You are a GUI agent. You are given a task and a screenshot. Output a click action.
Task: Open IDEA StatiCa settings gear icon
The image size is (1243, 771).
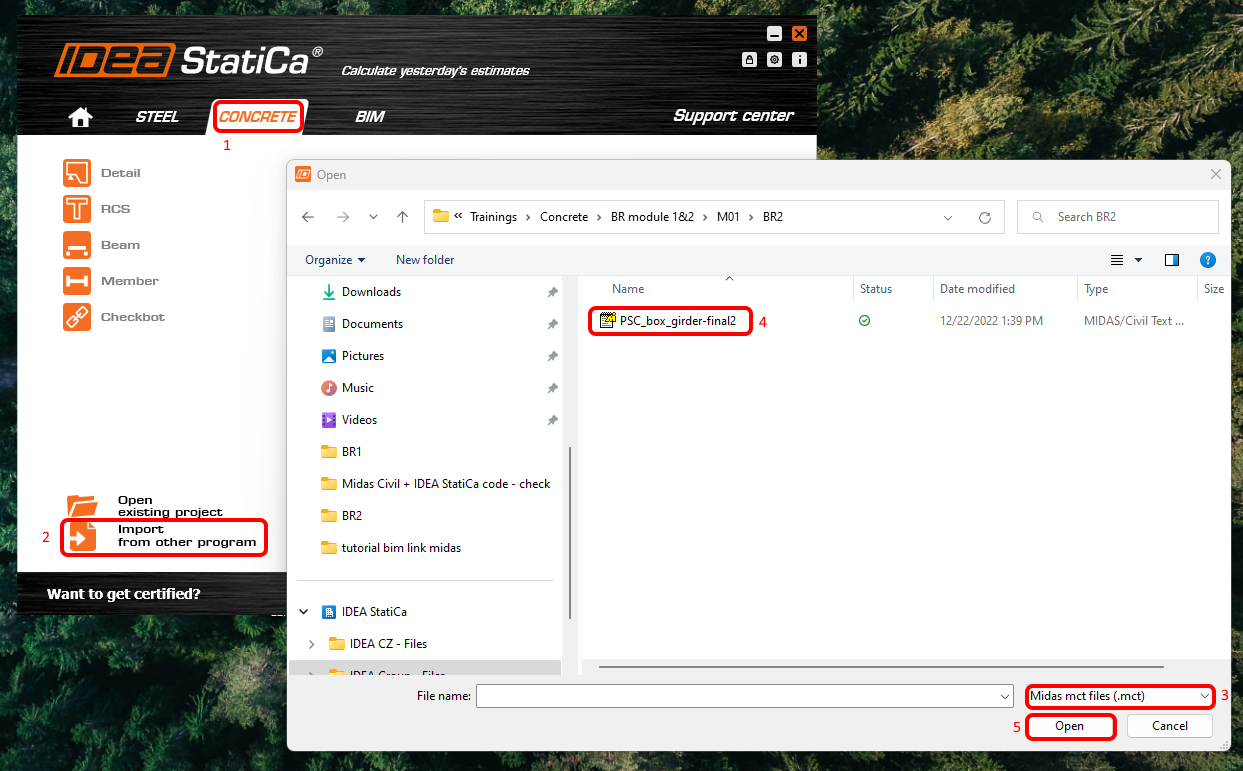(x=775, y=60)
